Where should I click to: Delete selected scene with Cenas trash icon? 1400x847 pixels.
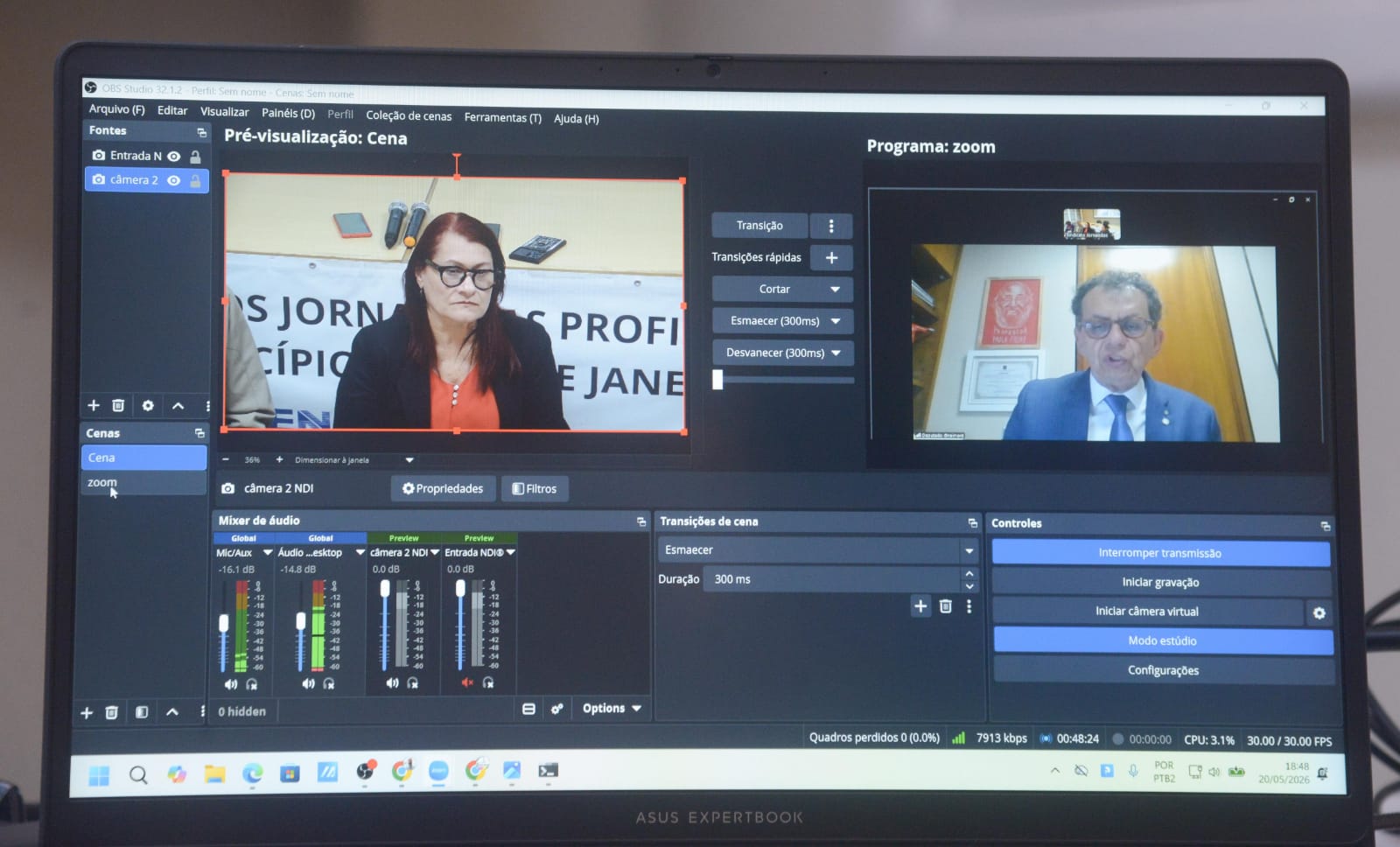tap(111, 712)
